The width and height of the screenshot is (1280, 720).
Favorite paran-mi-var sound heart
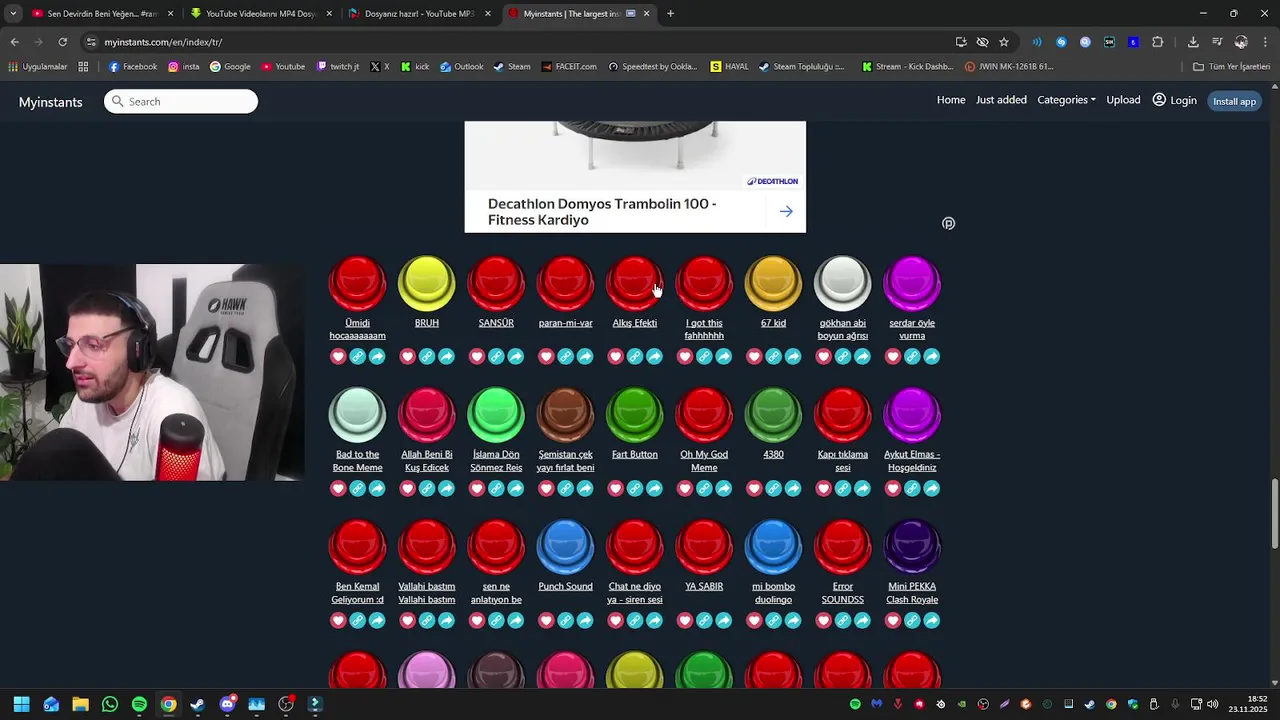click(x=546, y=356)
